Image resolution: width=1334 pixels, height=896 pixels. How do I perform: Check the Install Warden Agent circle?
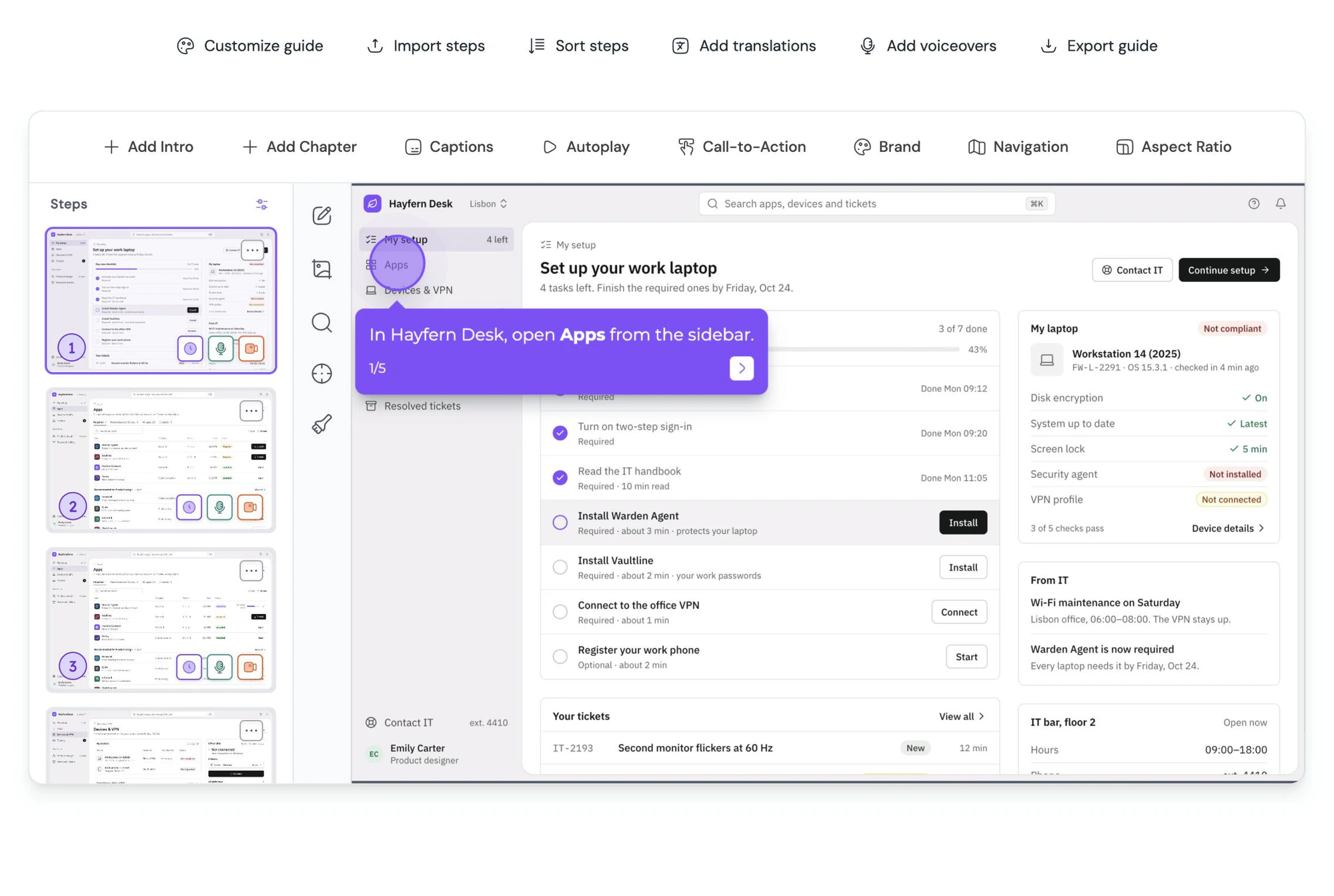click(560, 523)
